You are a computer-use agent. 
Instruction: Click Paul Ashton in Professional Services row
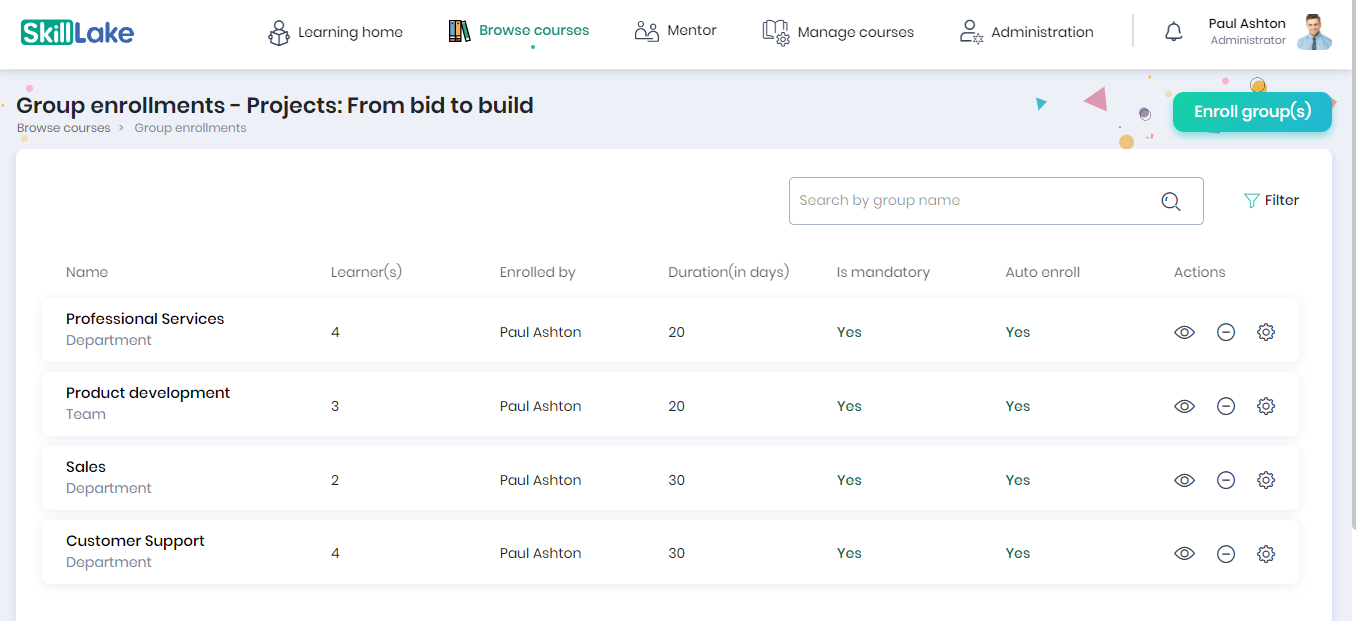[541, 332]
